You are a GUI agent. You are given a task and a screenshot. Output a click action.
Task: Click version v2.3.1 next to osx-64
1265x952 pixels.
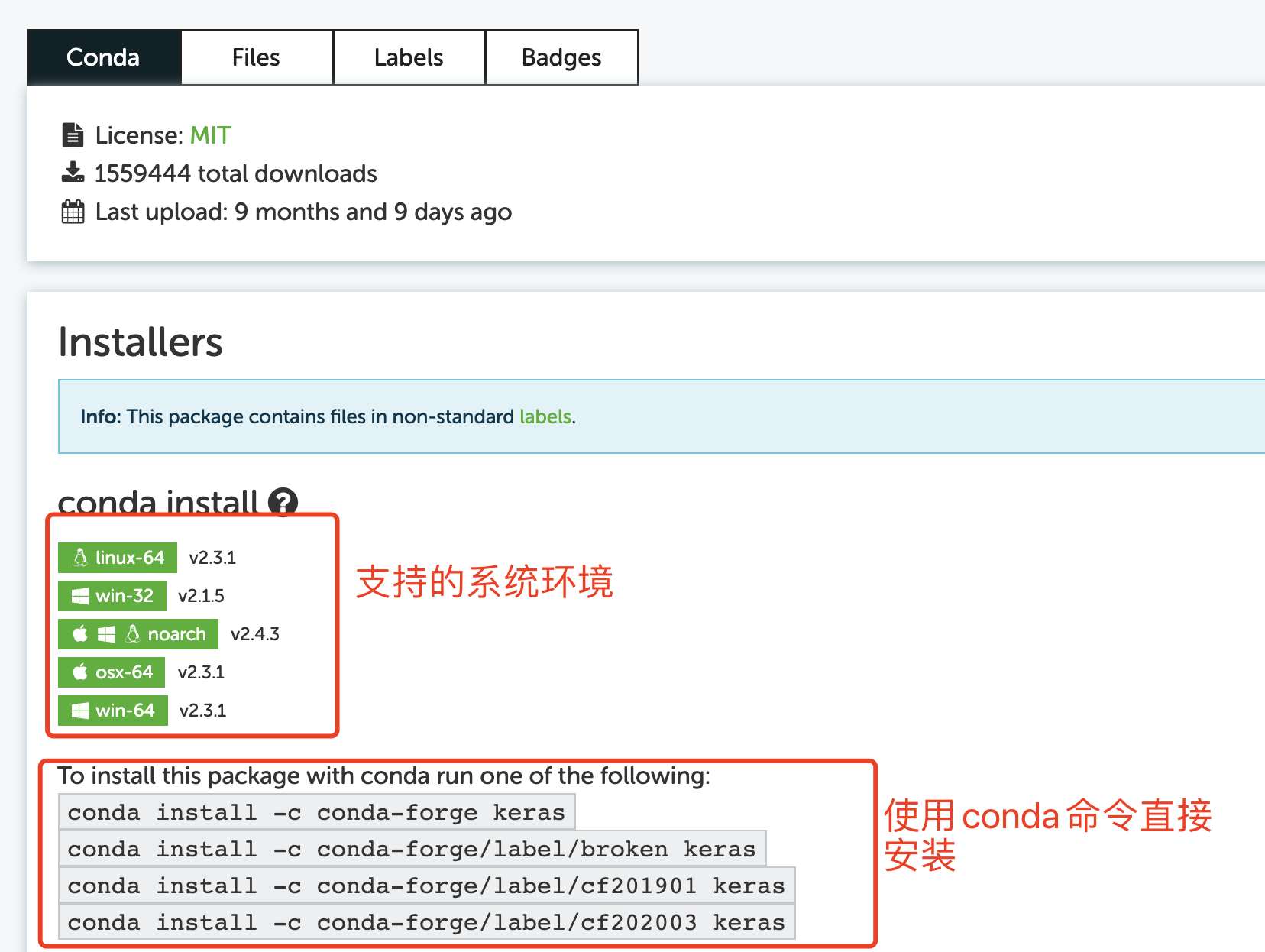pyautogui.click(x=201, y=672)
